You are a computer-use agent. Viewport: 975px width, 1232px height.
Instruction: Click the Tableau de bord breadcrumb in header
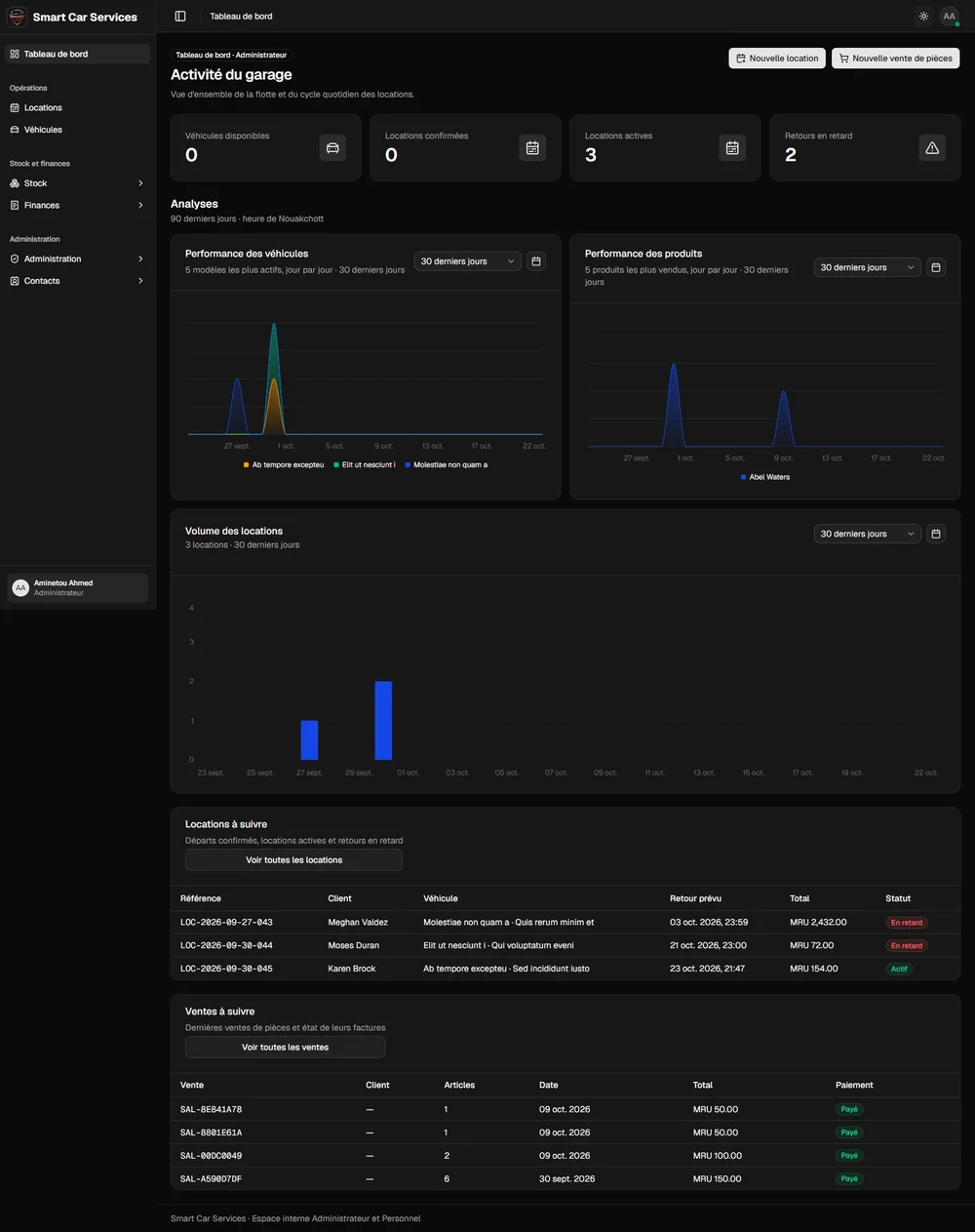[x=241, y=17]
